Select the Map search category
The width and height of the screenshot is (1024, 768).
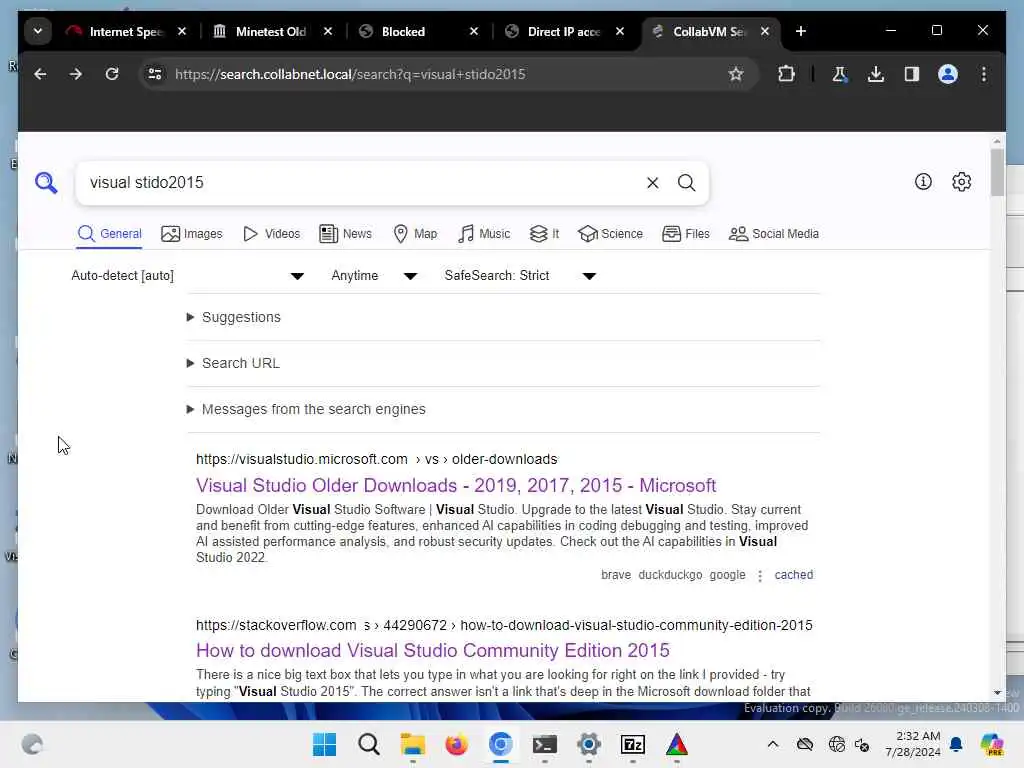[415, 234]
